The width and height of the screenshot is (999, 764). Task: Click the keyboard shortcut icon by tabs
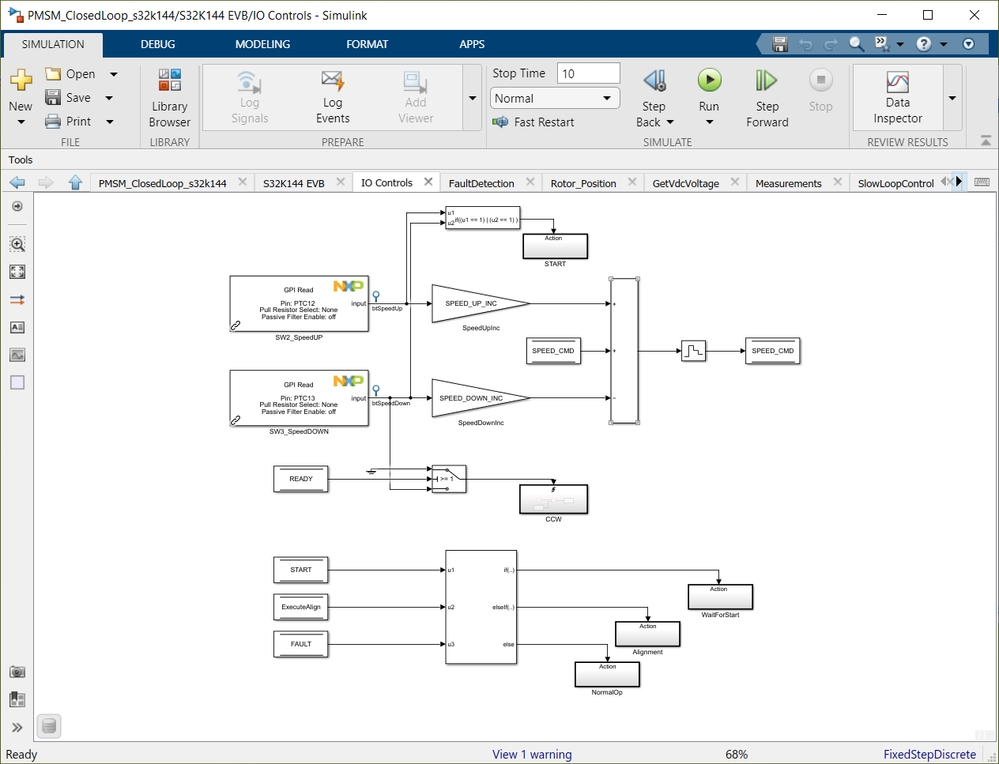pos(982,183)
